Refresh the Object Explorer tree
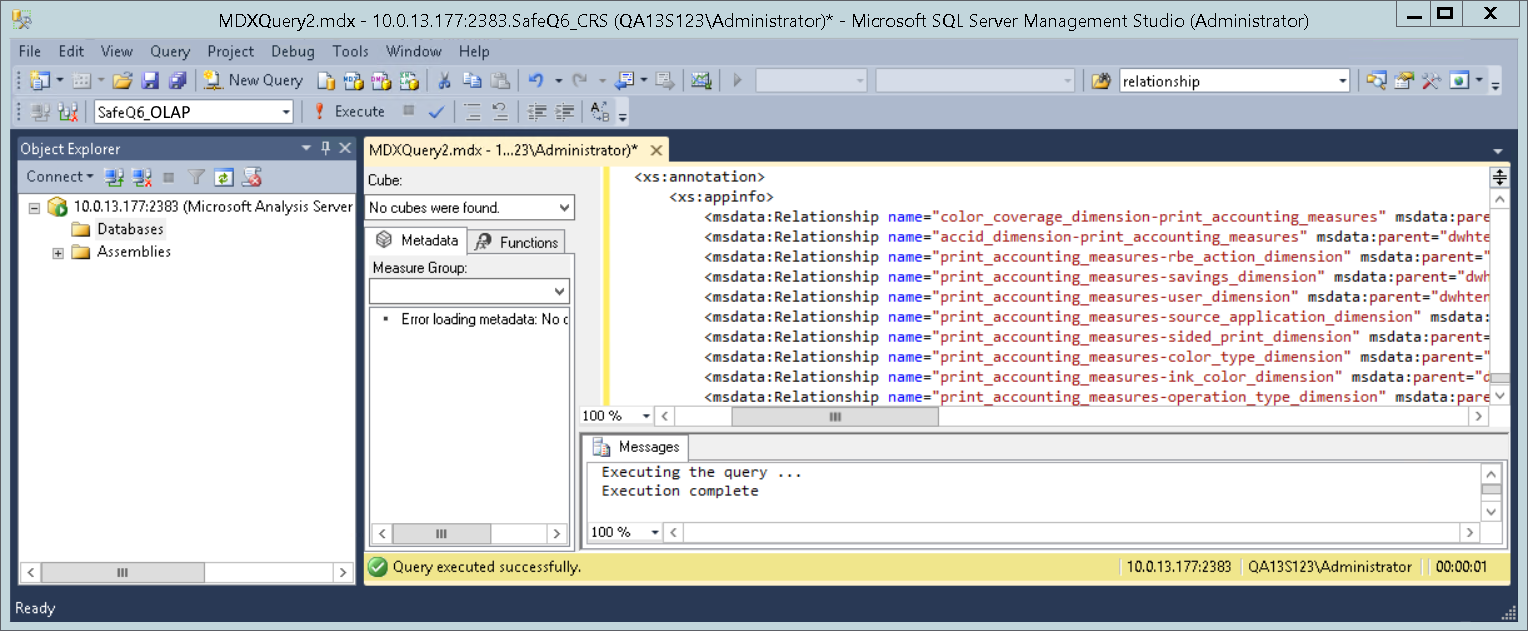Viewport: 1528px width, 631px height. point(224,176)
